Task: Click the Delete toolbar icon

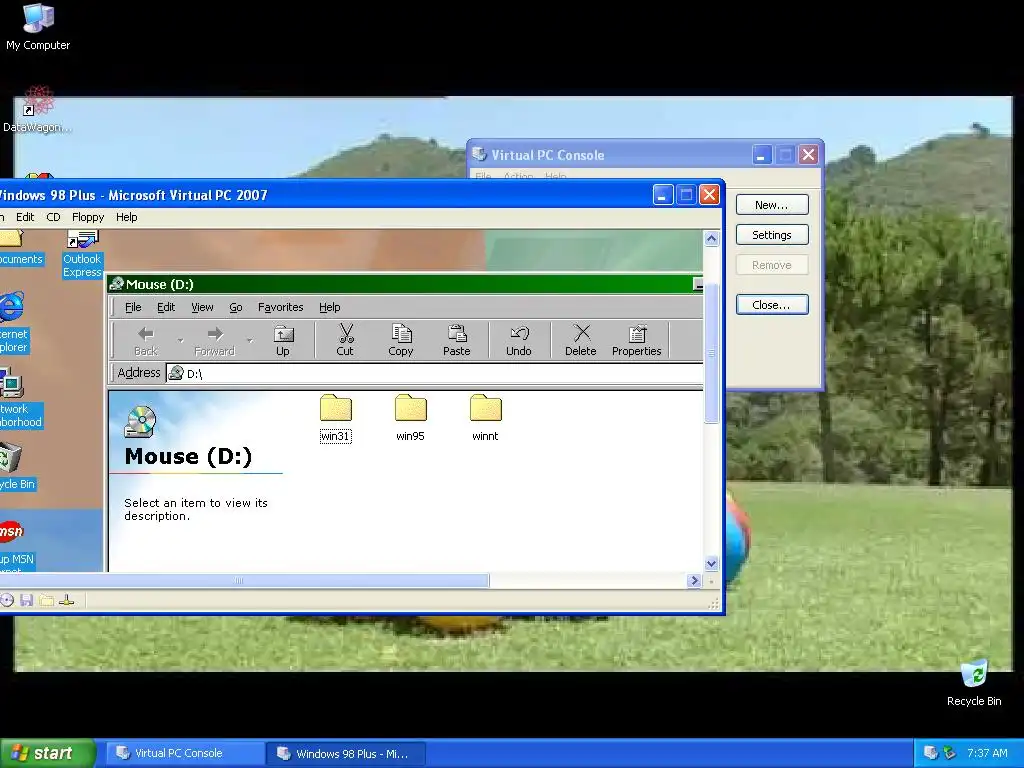Action: coord(581,340)
